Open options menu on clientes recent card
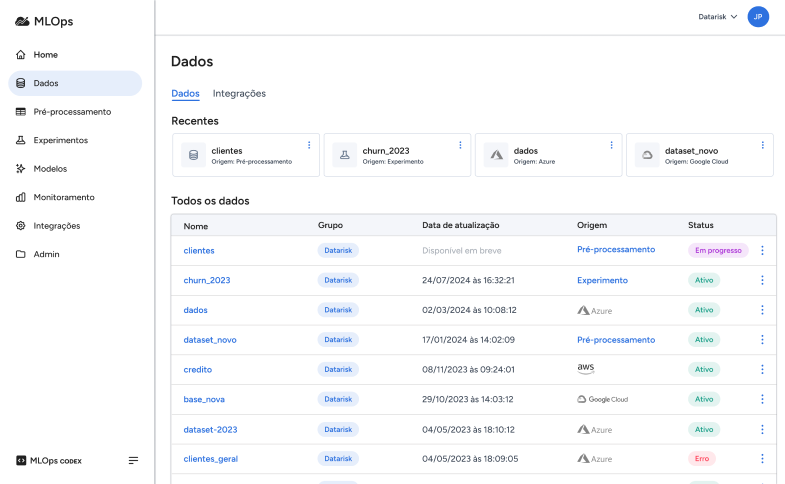Image resolution: width=785 pixels, height=484 pixels. click(309, 145)
